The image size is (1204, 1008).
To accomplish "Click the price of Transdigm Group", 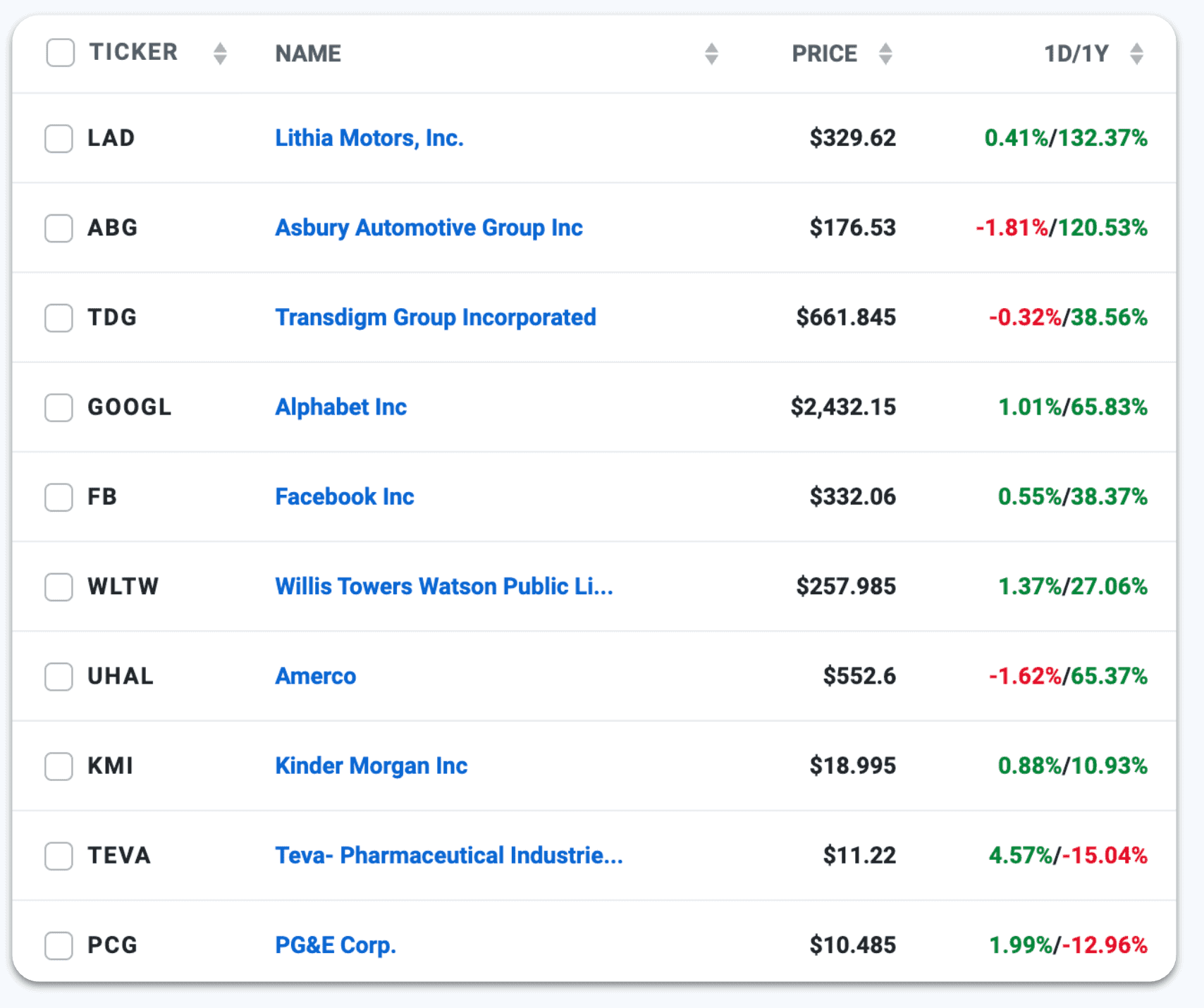I will pyautogui.click(x=845, y=317).
